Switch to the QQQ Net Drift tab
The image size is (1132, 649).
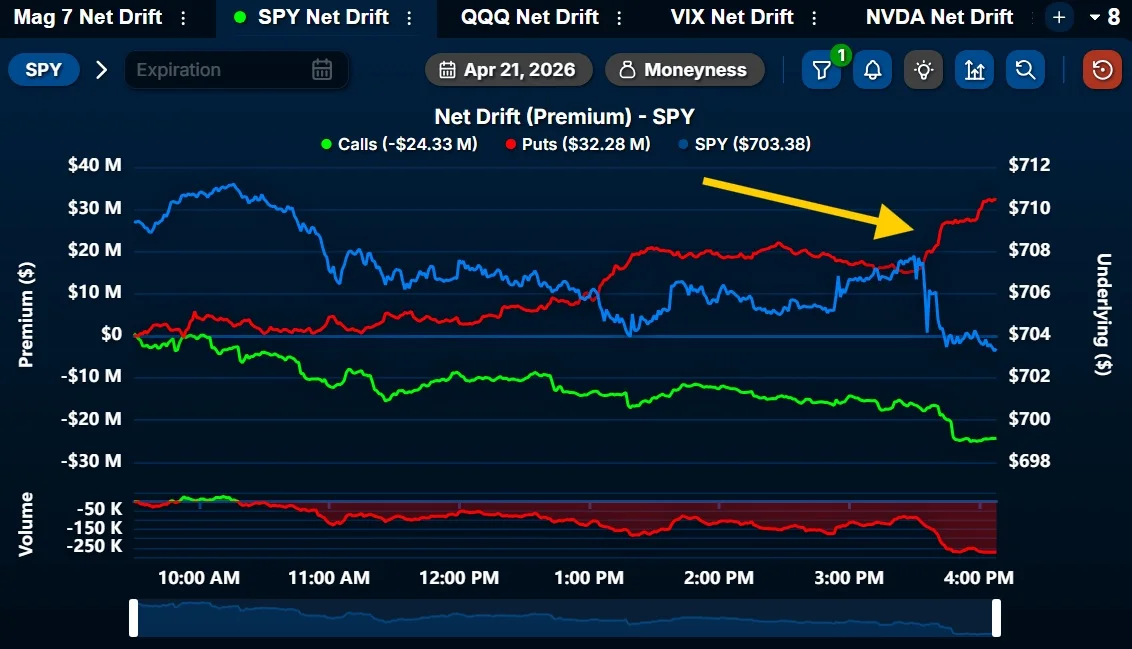529,17
